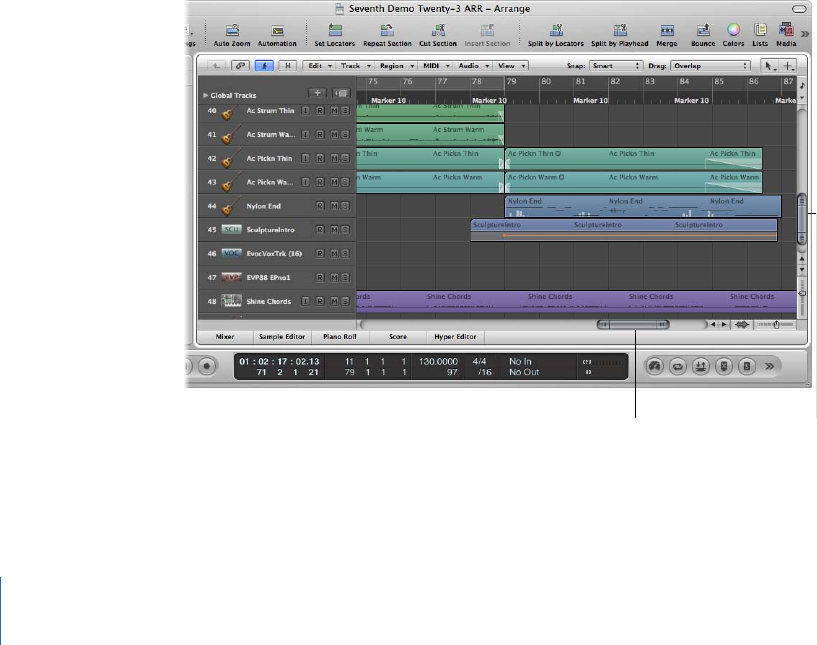817x645 pixels.
Task: Open the Edit menu dropdown
Action: [x=319, y=66]
